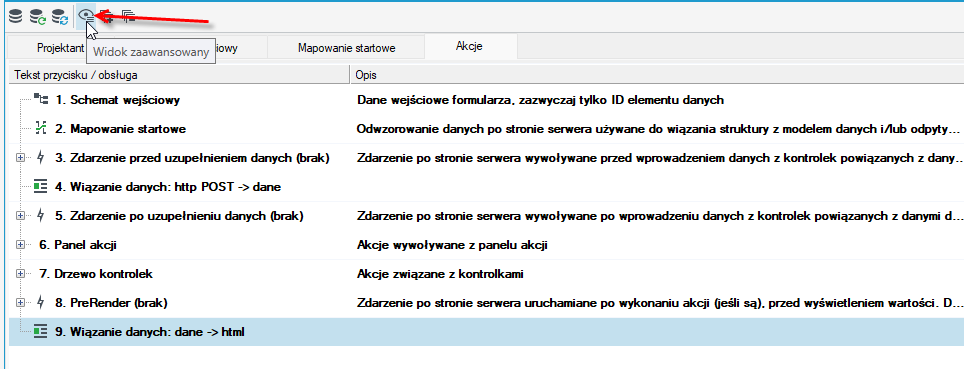Image resolution: width=964 pixels, height=369 pixels.
Task: Click the lightning icon for Zdarzenie po uzupełnieniu
Action: (41, 216)
